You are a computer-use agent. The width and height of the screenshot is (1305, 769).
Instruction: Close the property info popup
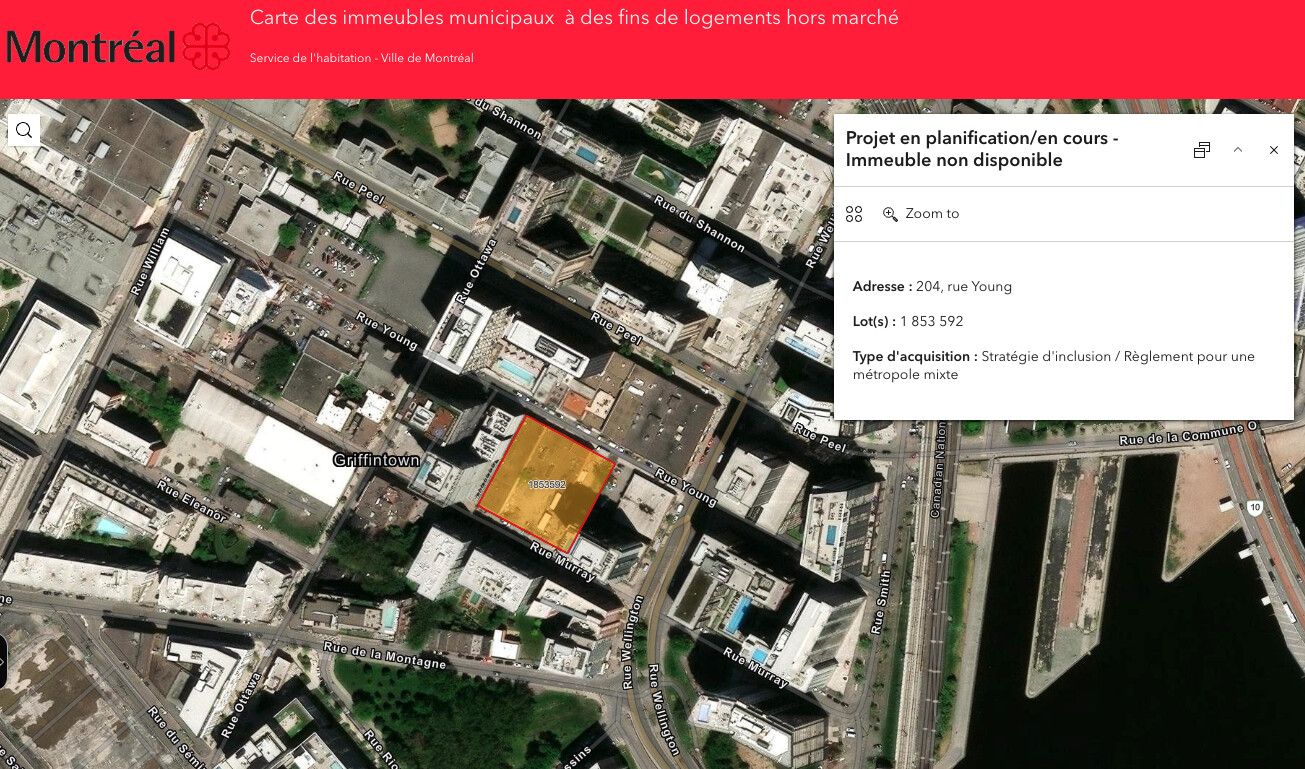click(x=1274, y=150)
